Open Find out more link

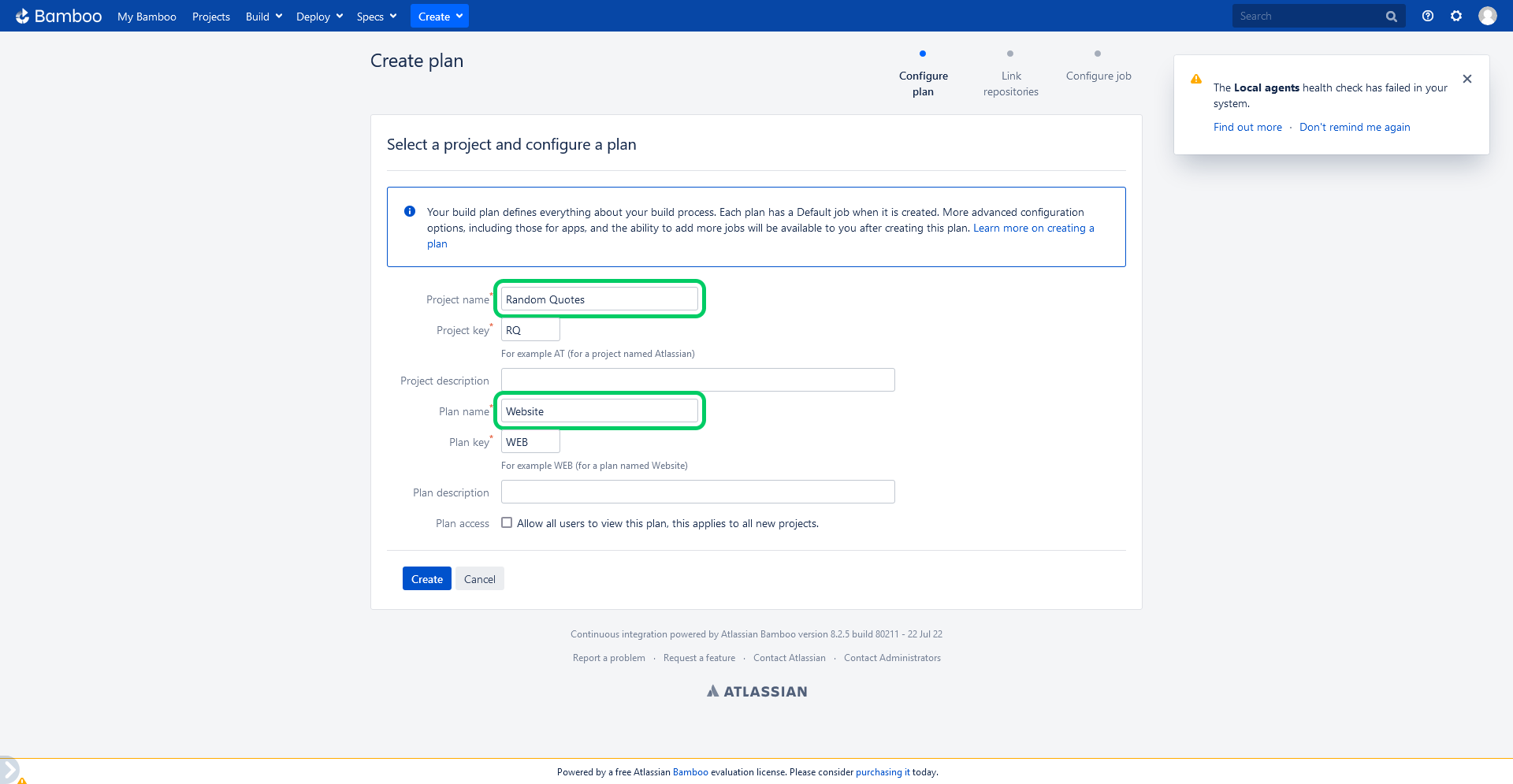click(1247, 127)
